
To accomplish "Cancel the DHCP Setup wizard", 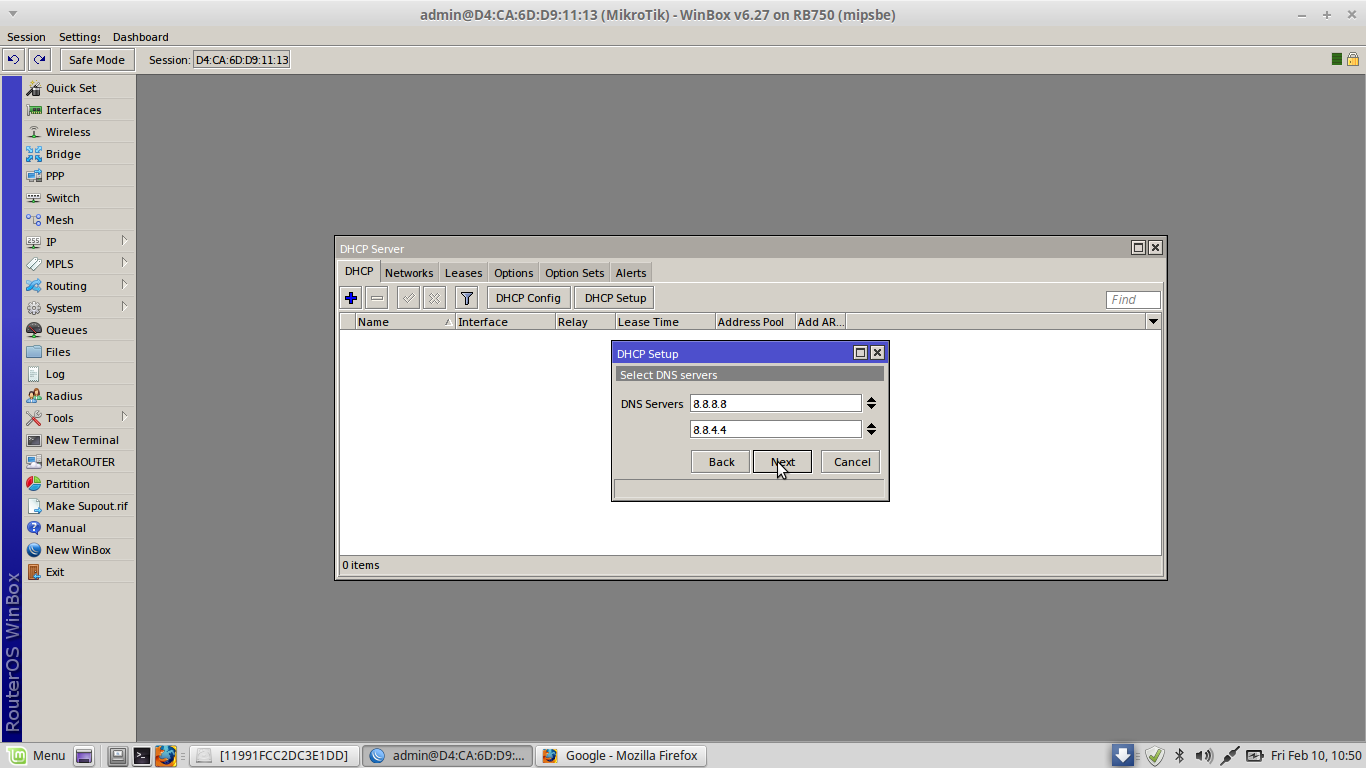I will coord(852,462).
